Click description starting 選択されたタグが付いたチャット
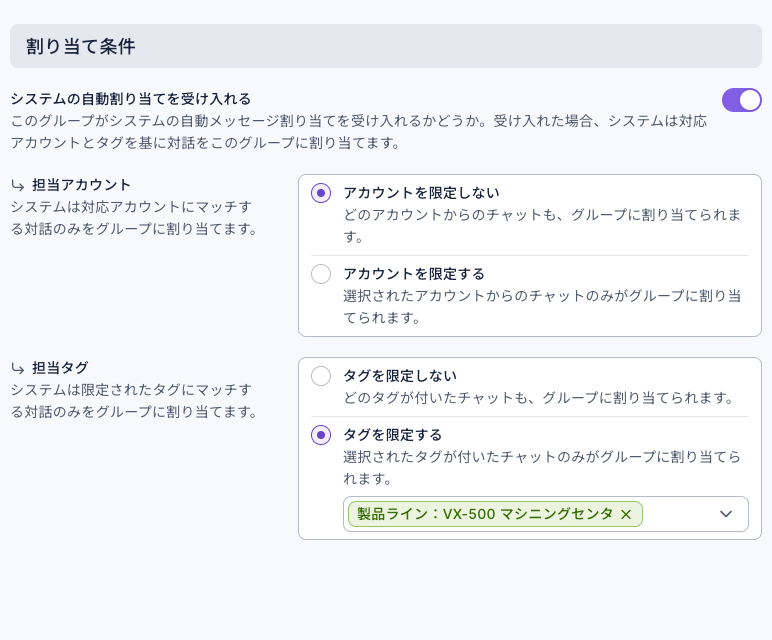The image size is (772, 640). click(x=542, y=468)
